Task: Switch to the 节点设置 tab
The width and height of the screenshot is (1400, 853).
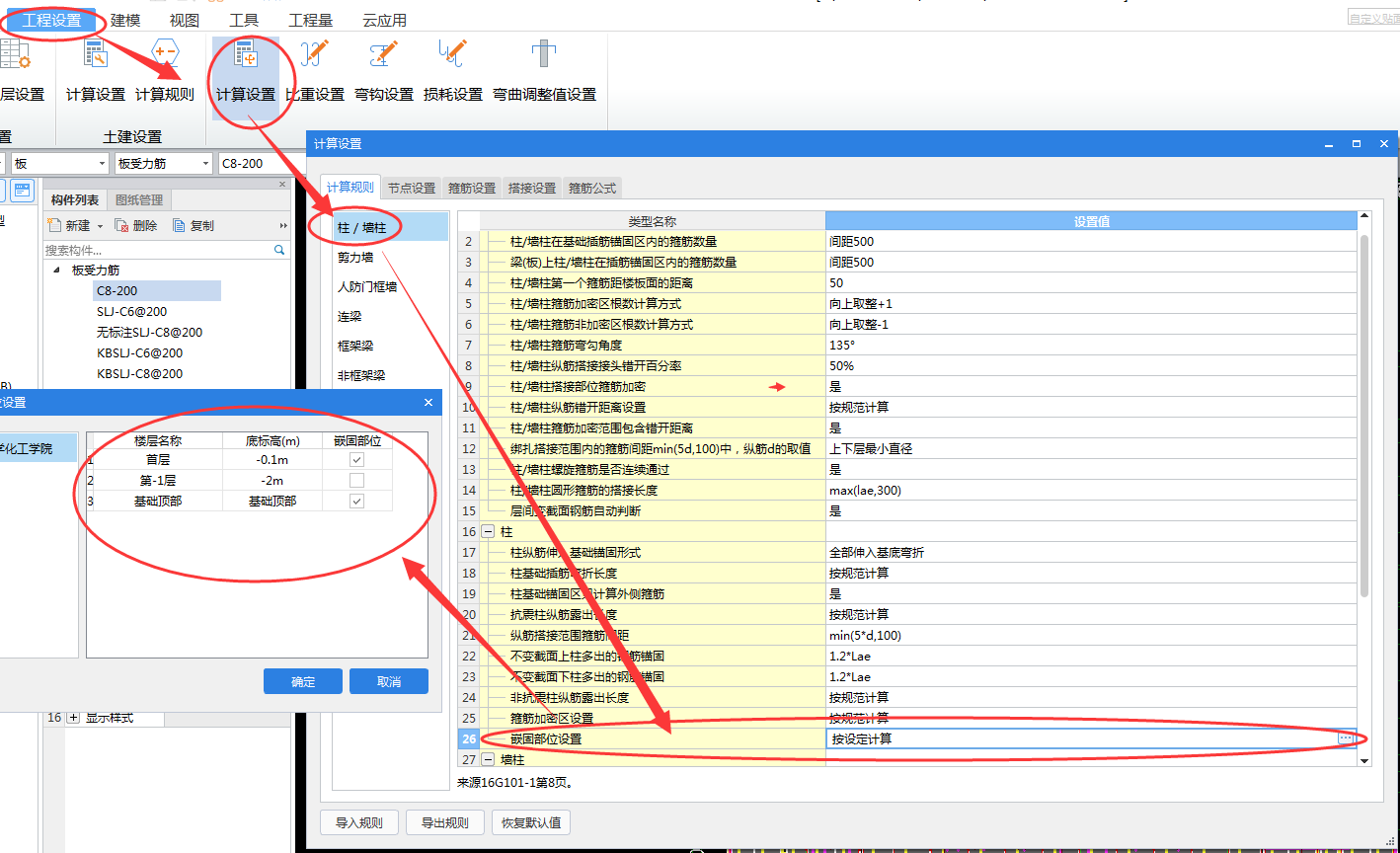Action: pos(412,188)
